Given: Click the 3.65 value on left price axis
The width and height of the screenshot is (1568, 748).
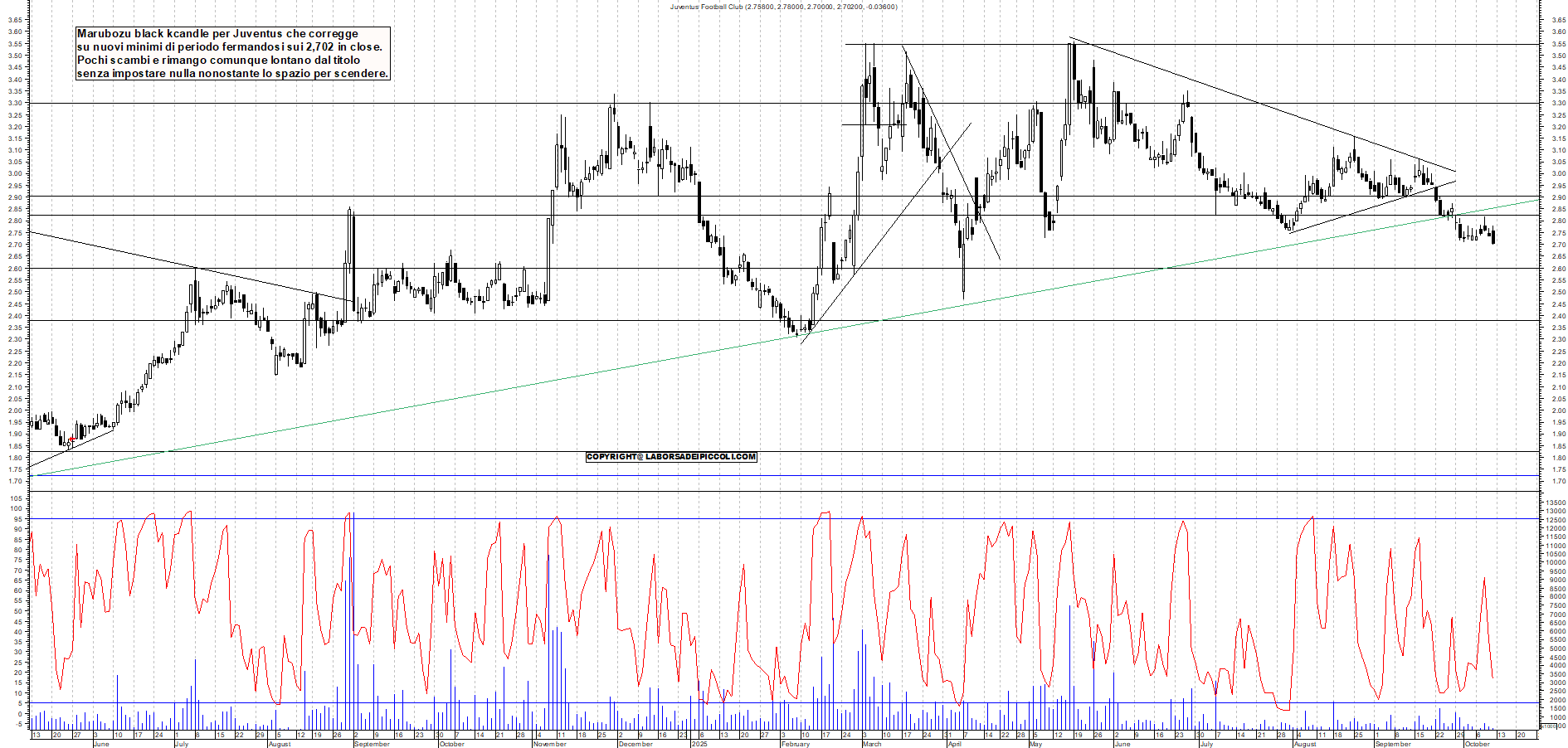Looking at the screenshot, I should [15, 21].
